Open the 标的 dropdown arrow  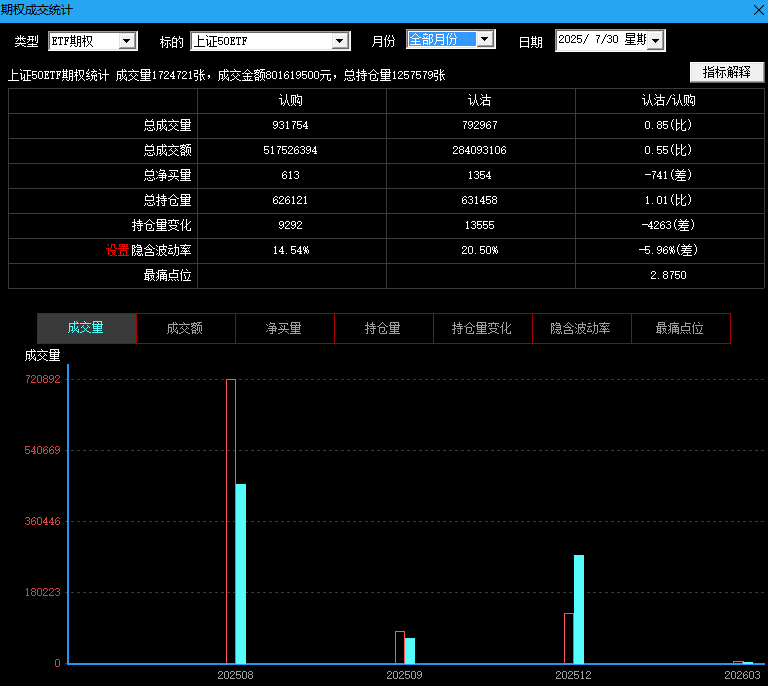pyautogui.click(x=339, y=41)
